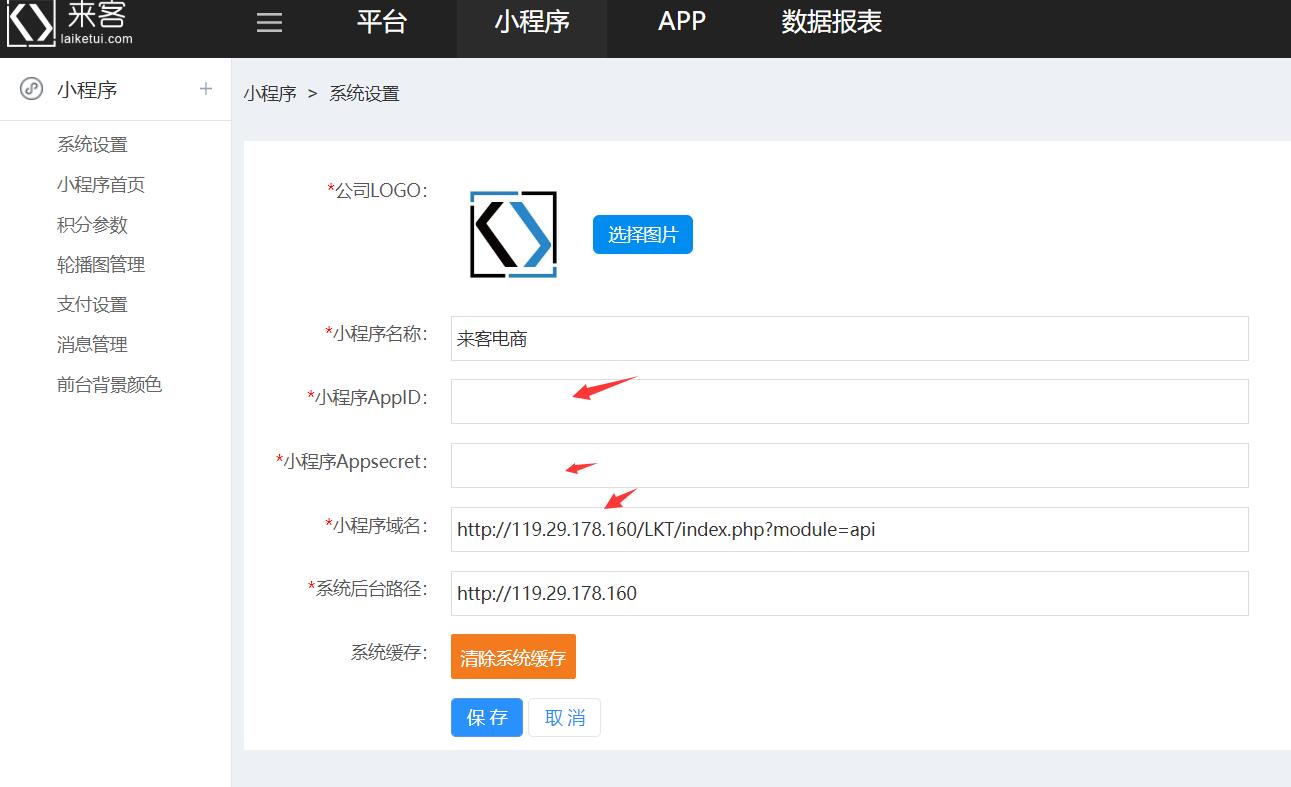This screenshot has width=1291, height=787.
Task: Select 小程序首页 in the sidebar
Action: coord(101,185)
